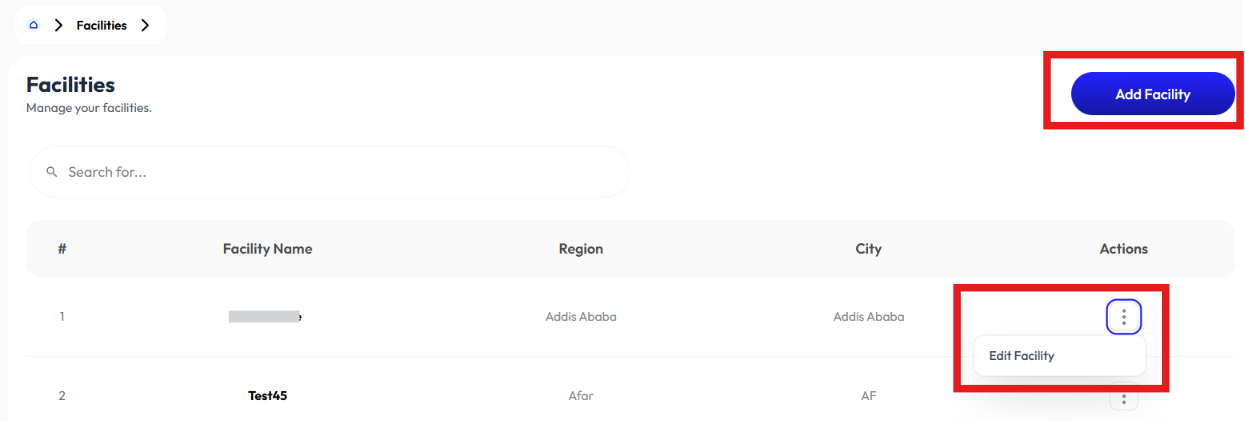Screen dimensions: 1245x421
Task: Open the Test45 facility name
Action: pos(267,396)
